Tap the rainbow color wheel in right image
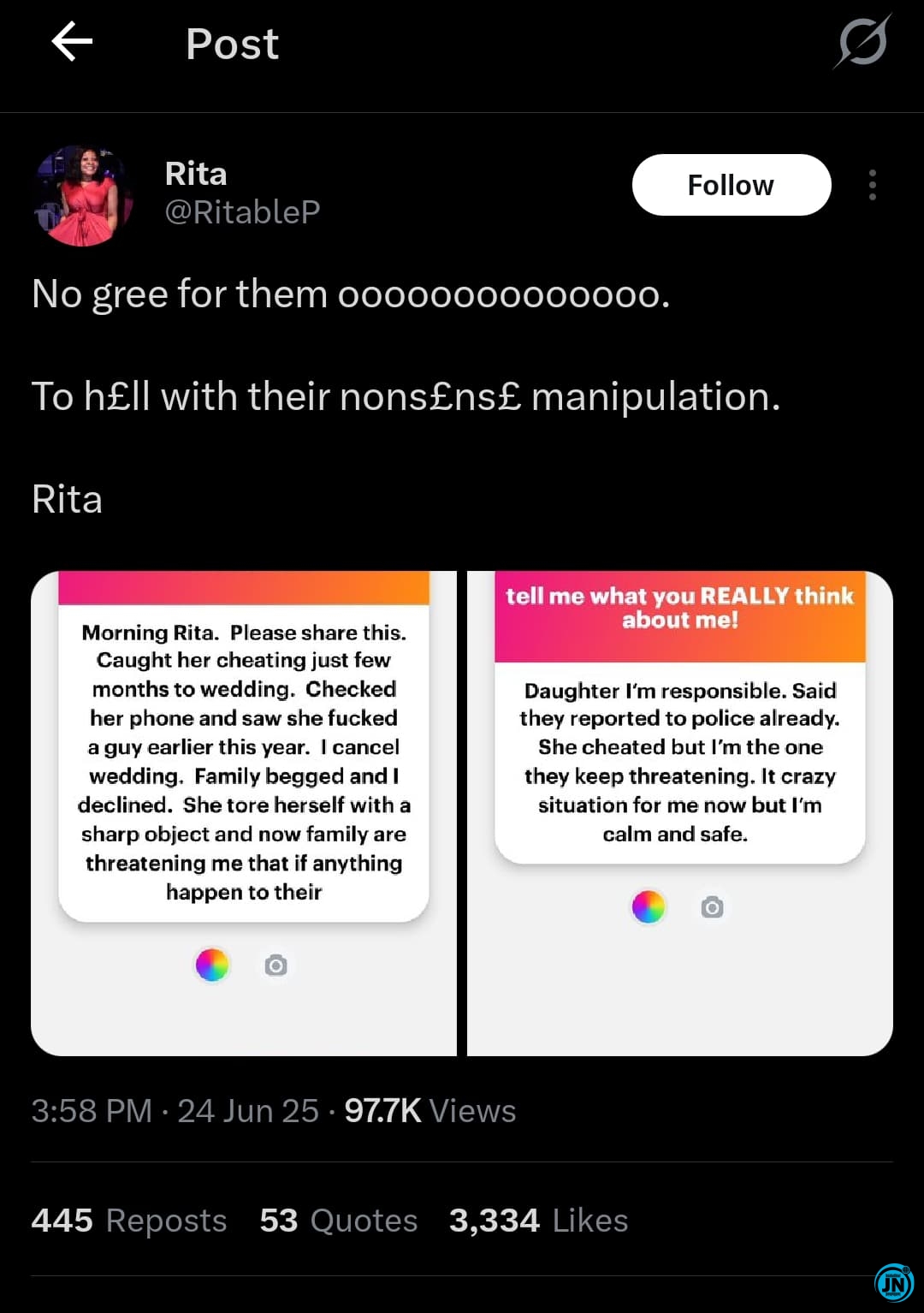The height and width of the screenshot is (1313, 924). click(649, 906)
